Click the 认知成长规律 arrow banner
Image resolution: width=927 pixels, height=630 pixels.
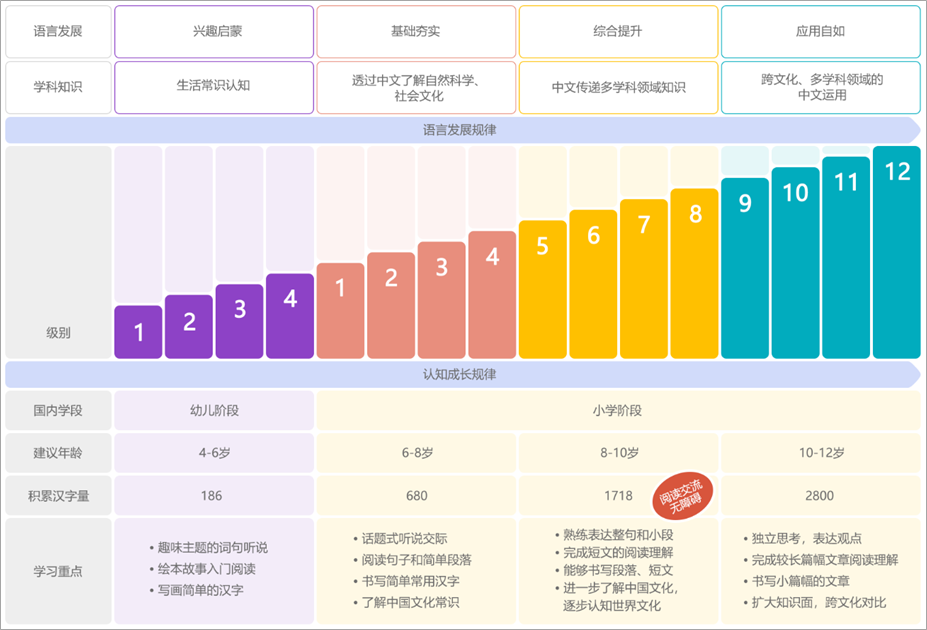463,374
